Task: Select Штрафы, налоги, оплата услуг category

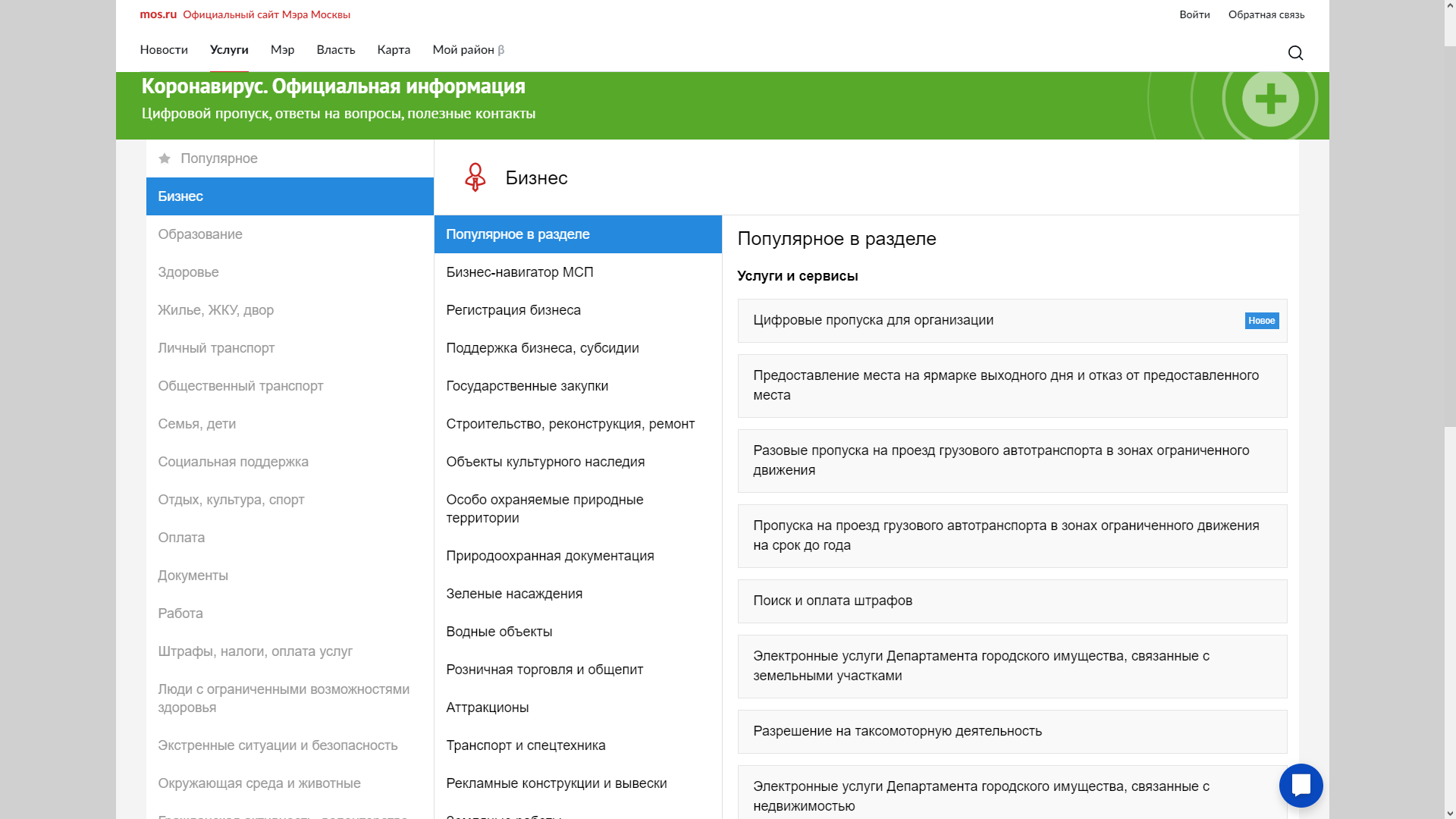Action: point(290,651)
